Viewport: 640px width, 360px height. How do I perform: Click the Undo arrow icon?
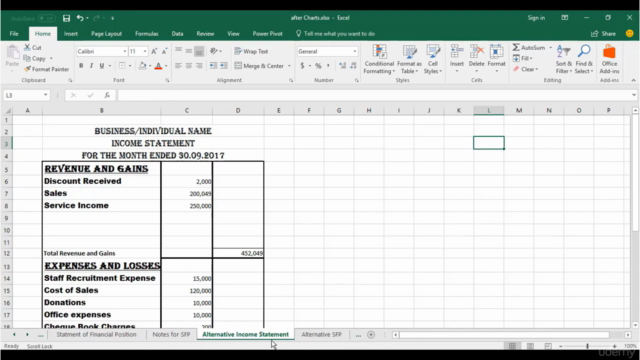click(80, 18)
